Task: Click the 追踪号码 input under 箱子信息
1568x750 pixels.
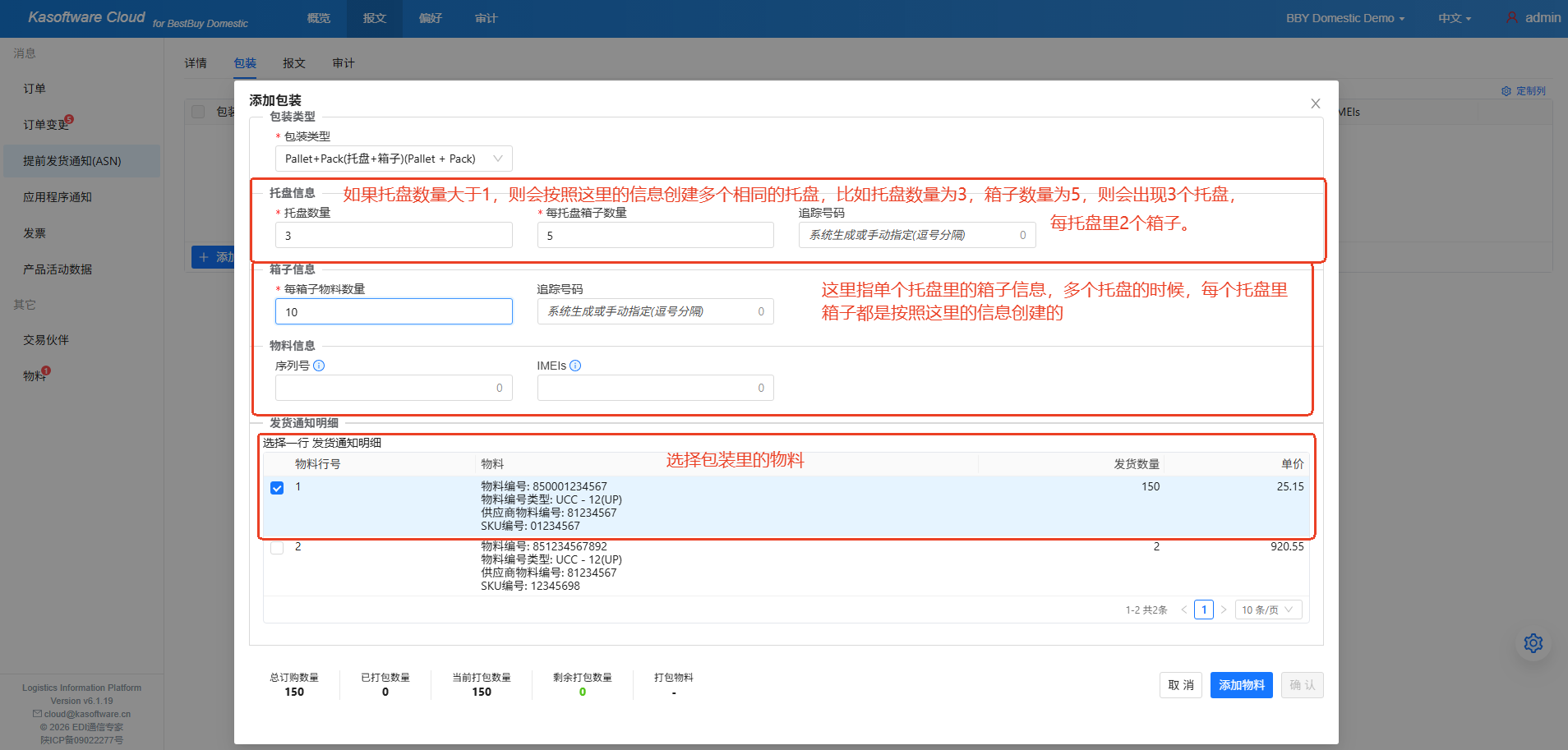Action: (x=654, y=311)
